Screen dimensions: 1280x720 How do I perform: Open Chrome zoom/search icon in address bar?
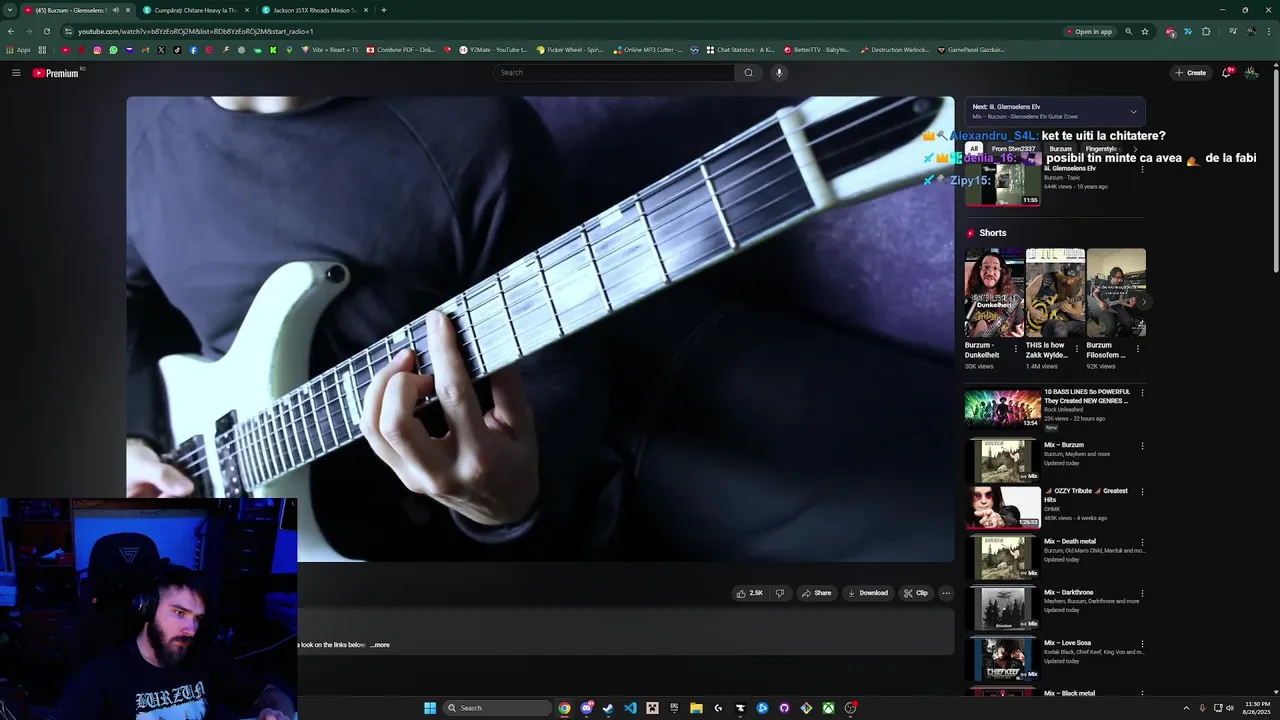pyautogui.click(x=1128, y=31)
